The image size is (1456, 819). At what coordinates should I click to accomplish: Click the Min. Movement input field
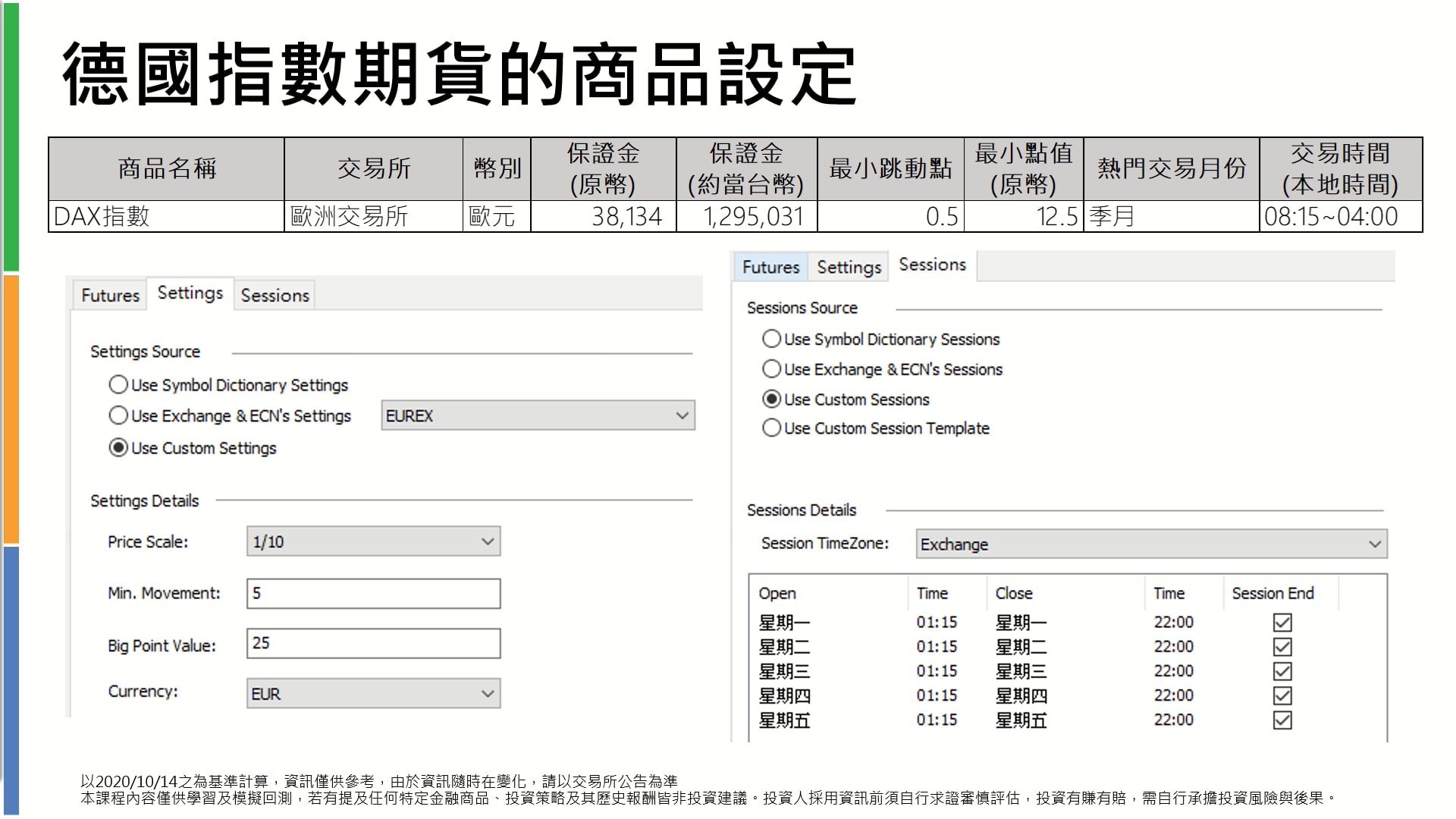pyautogui.click(x=373, y=593)
